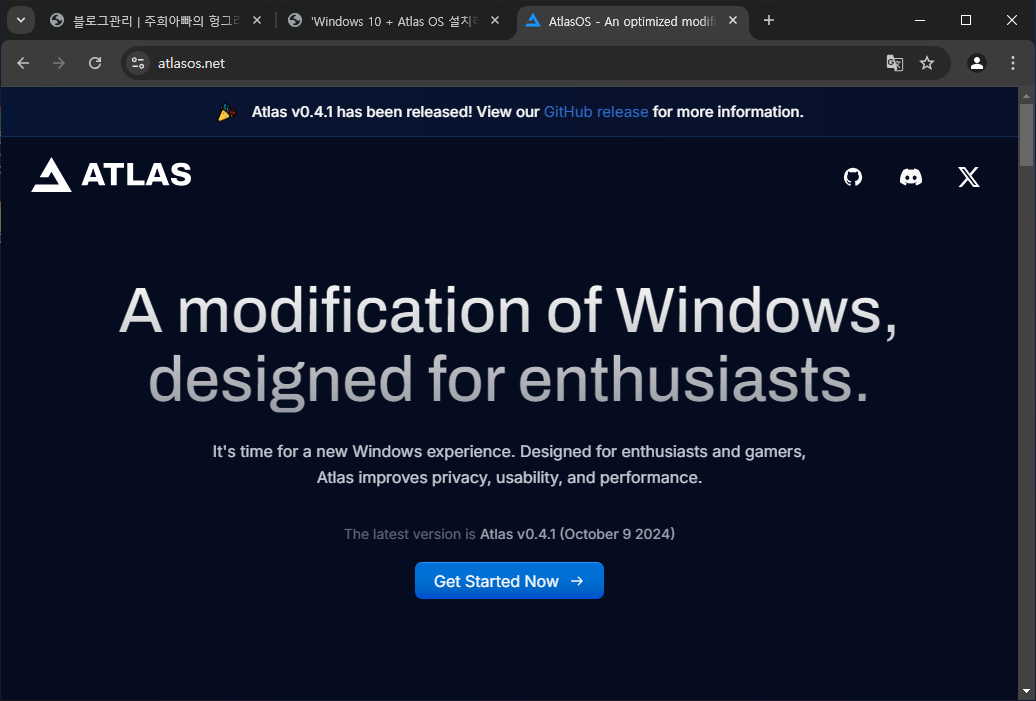
Task: Click the GitHub release link in banner
Action: (595, 112)
